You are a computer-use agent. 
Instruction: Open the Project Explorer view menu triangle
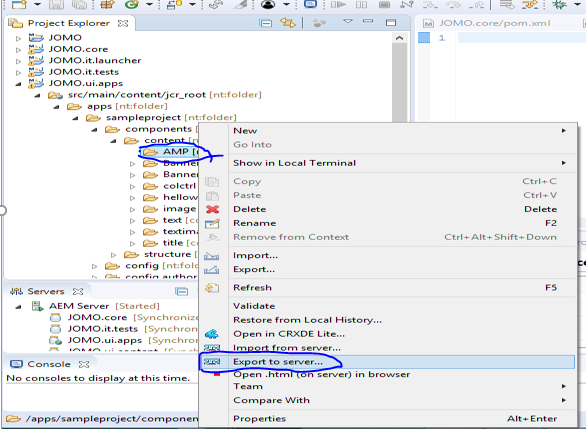click(x=348, y=21)
